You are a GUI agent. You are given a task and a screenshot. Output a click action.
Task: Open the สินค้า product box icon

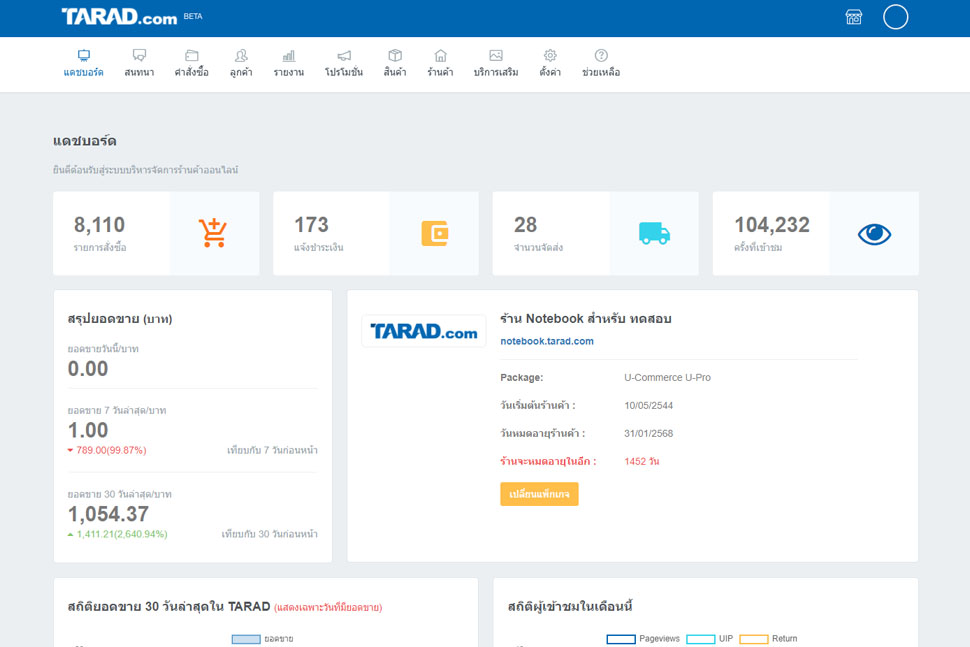coord(395,56)
